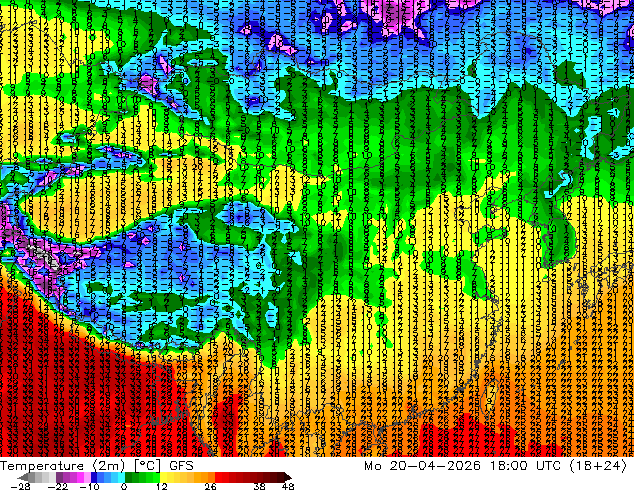Click the '12' legend value
This screenshot has height=490, width=634.
pos(162,486)
